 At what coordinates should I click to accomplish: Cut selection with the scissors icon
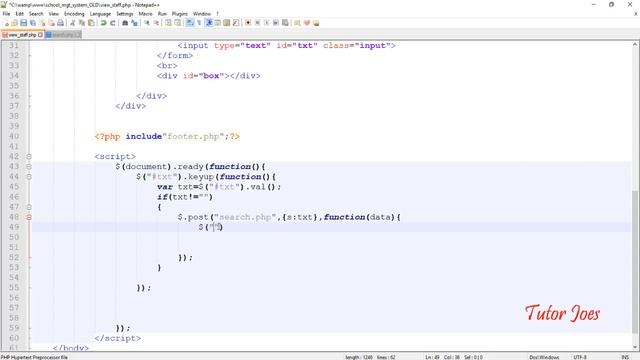click(x=73, y=23)
